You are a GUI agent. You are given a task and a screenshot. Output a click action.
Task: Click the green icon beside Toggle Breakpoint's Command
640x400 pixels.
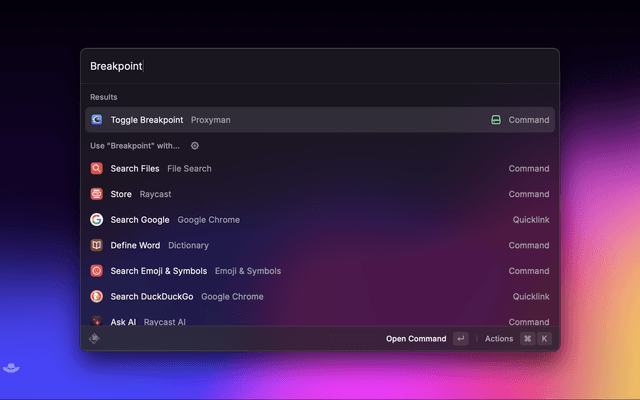(495, 120)
